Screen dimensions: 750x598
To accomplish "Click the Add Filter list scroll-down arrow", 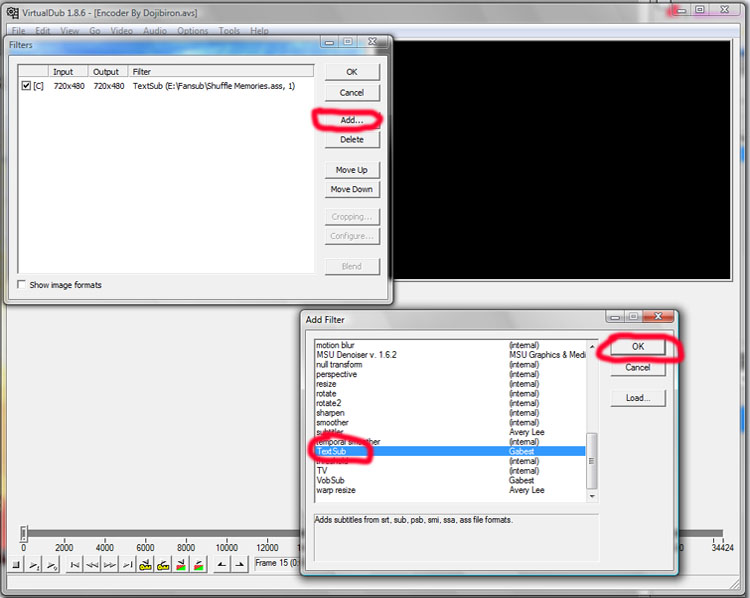I will tap(592, 497).
